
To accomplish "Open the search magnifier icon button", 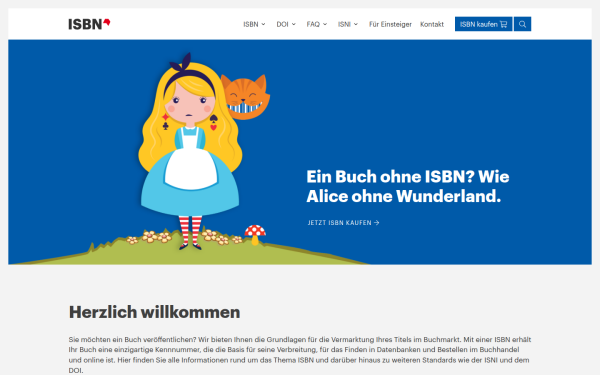I will coord(522,24).
